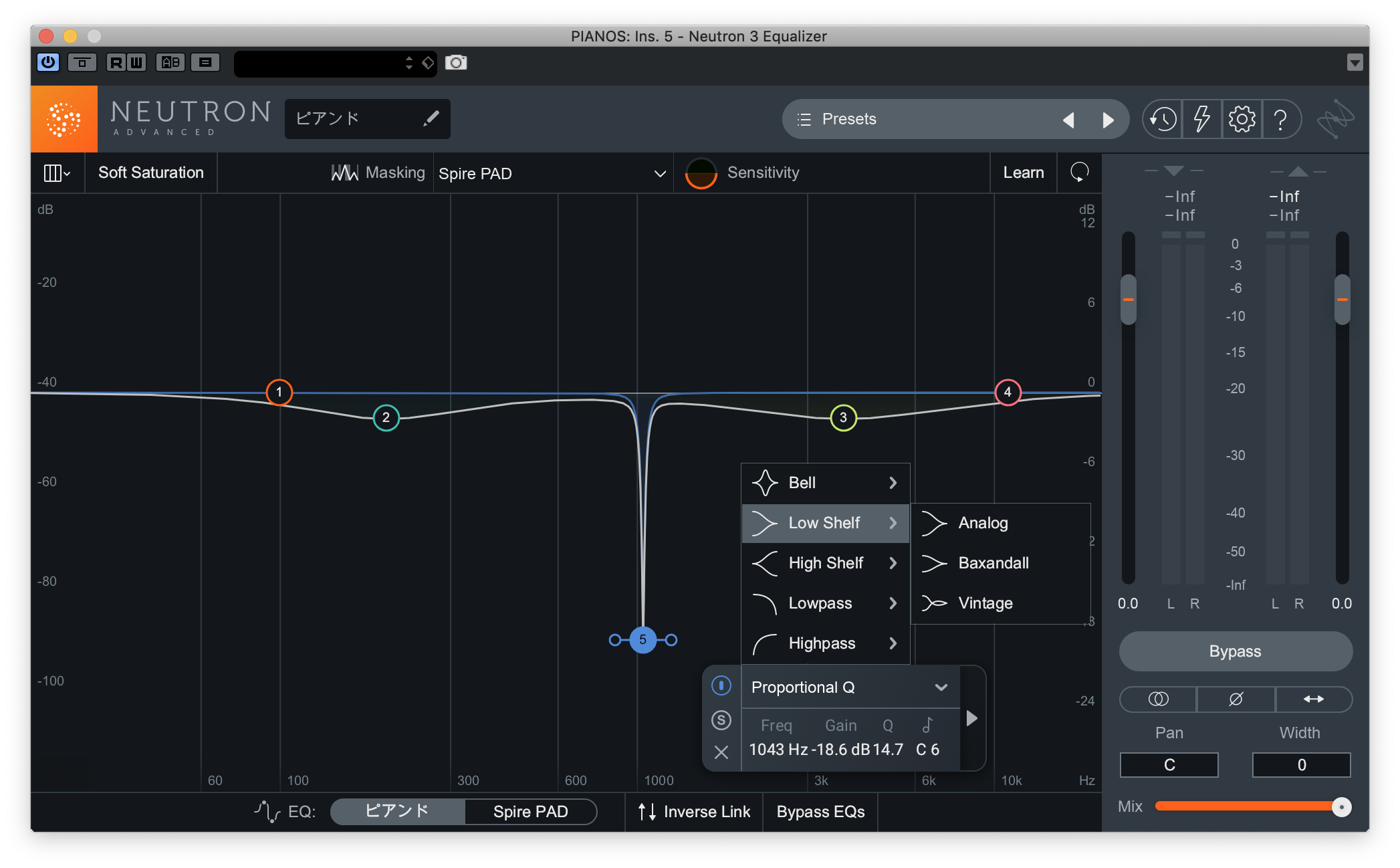
Task: Select the Vintage low shelf shape
Action: tap(1000, 603)
